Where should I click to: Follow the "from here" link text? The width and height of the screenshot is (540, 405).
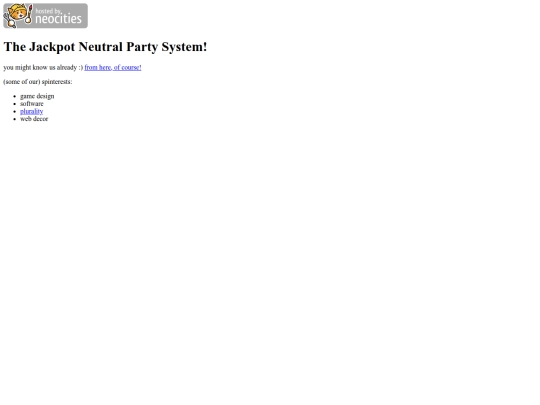(97, 68)
